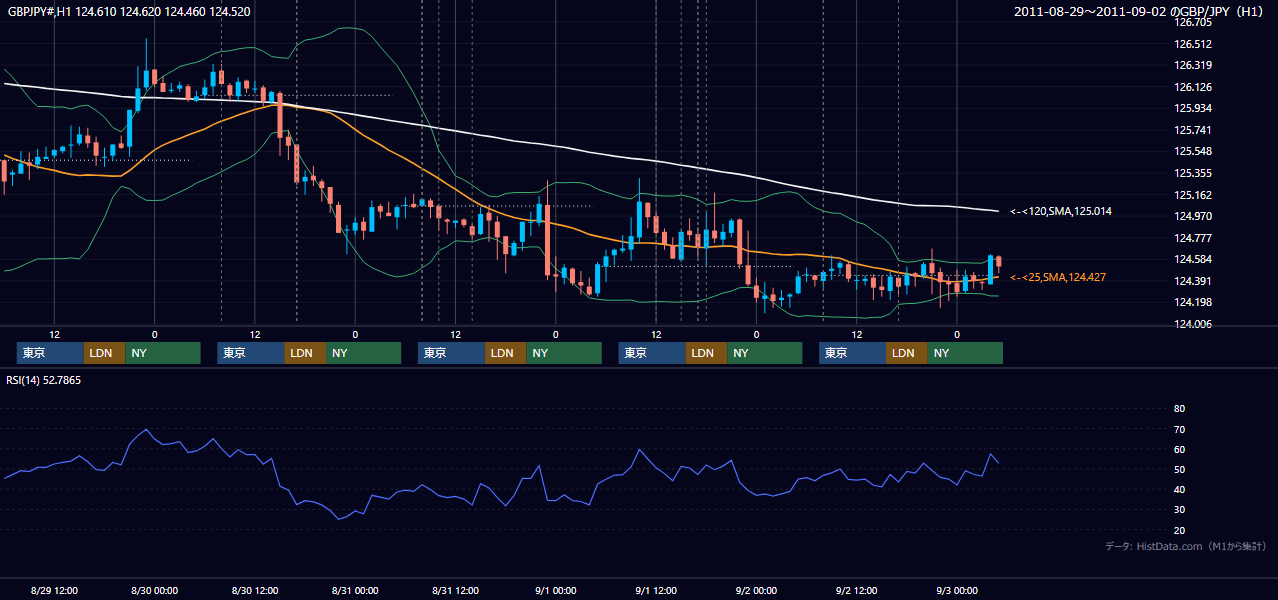The width and height of the screenshot is (1278, 600).
Task: Click price axis value 125.741
Action: click(x=1192, y=130)
